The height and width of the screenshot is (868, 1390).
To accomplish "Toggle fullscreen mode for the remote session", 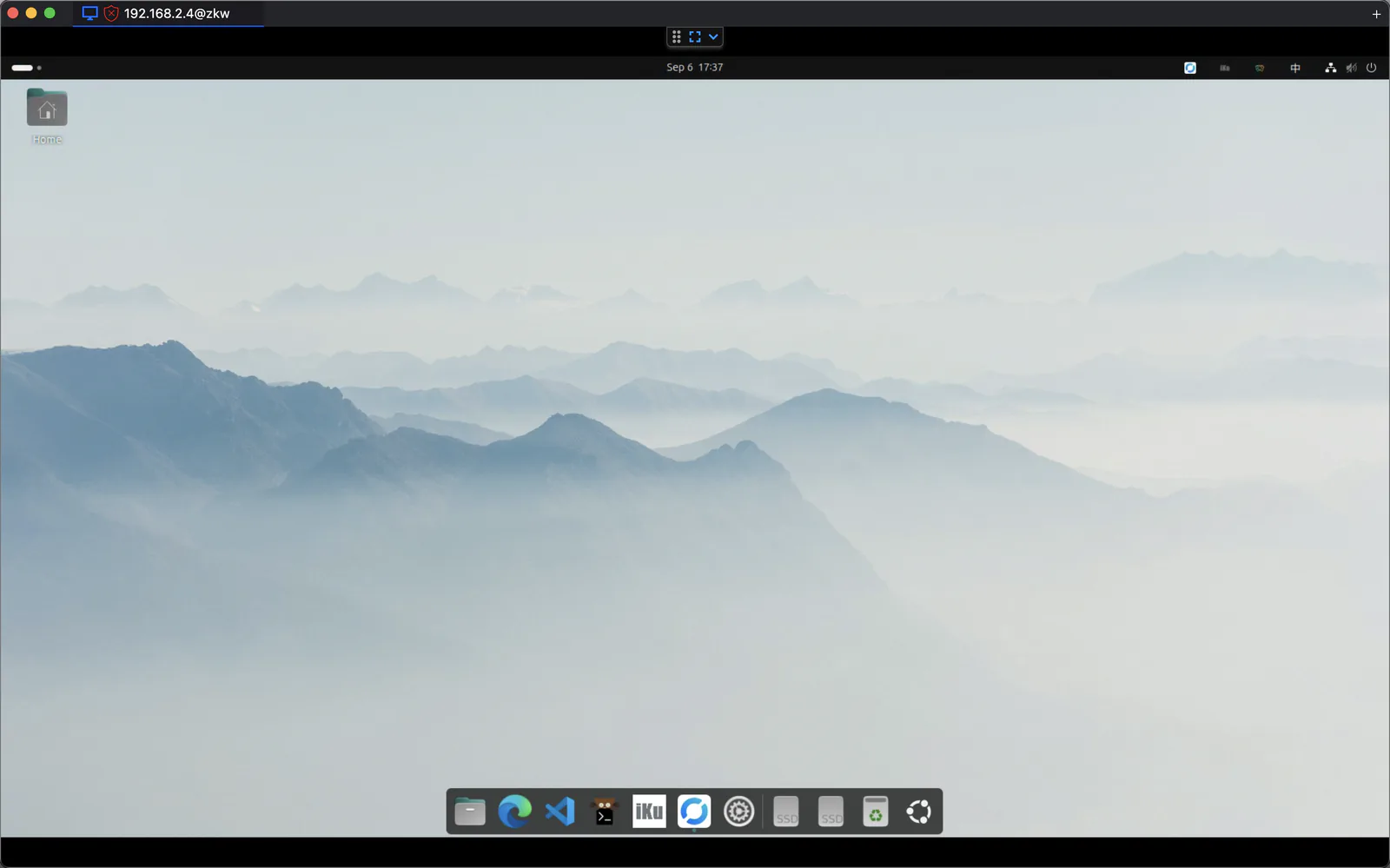I will [695, 36].
